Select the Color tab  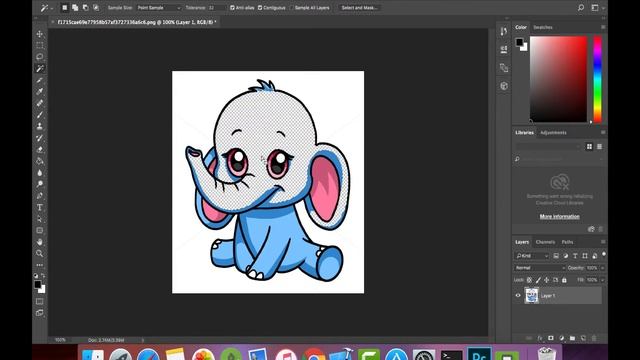point(521,27)
